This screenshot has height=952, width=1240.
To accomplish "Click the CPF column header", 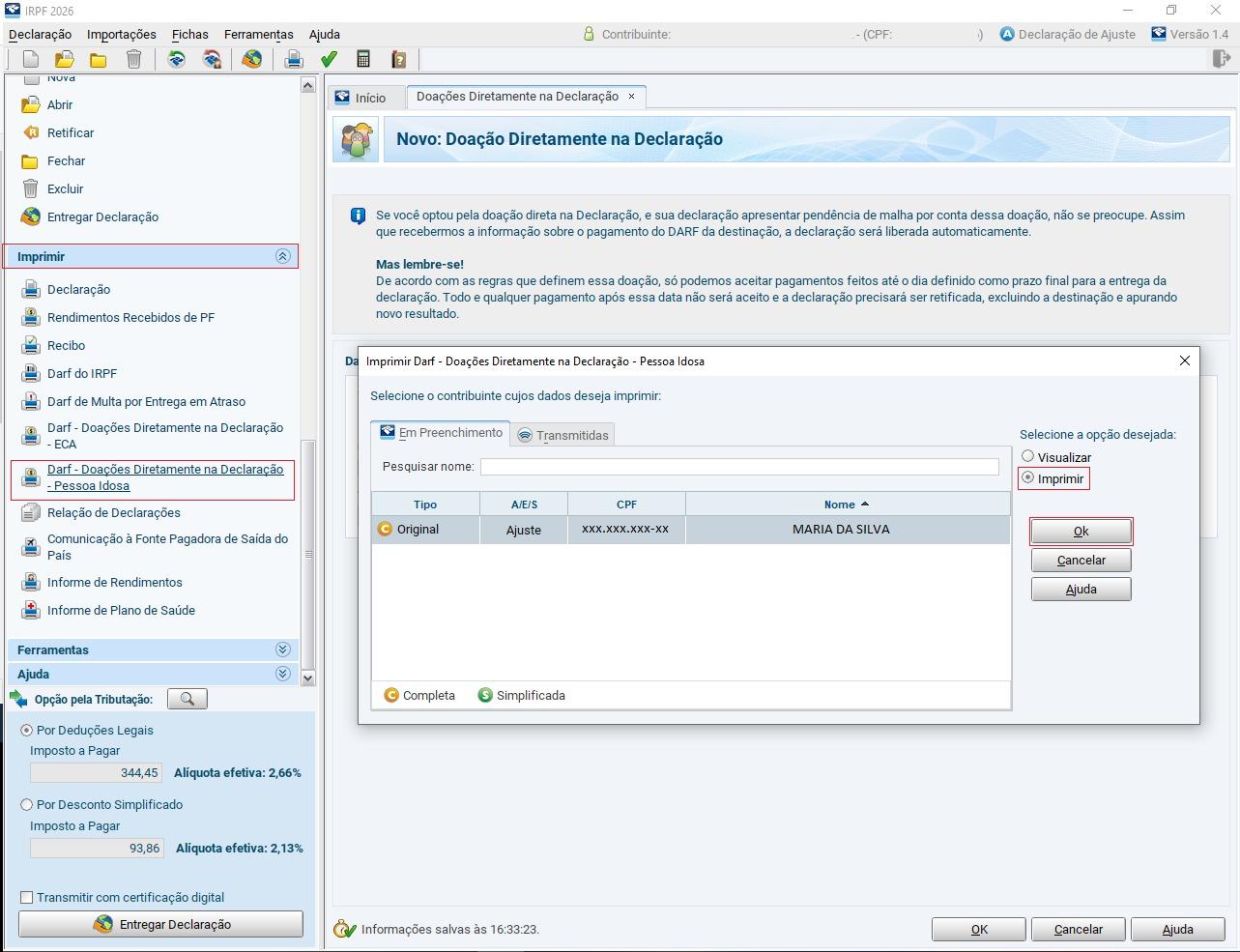I will tap(626, 505).
